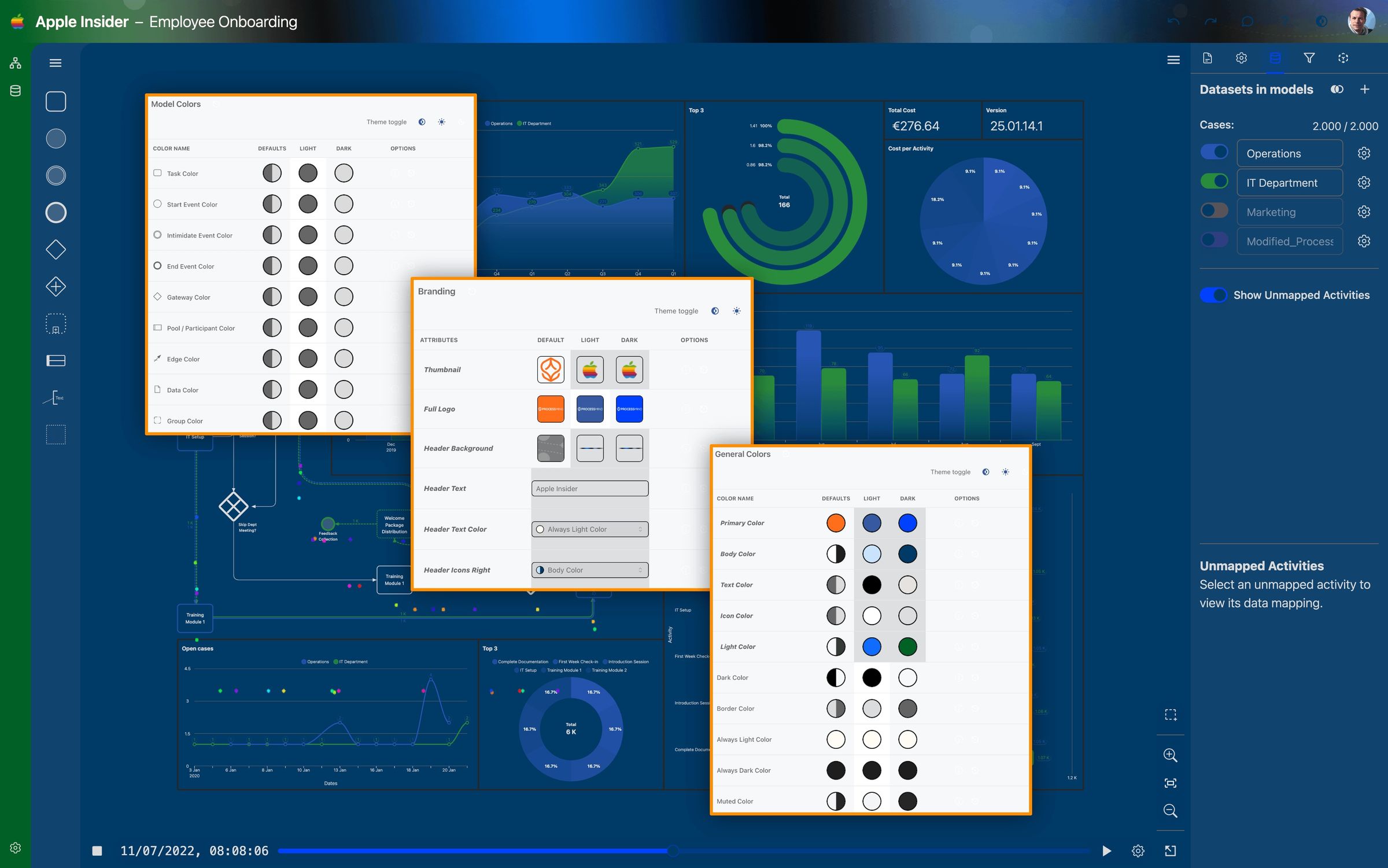Select the Annotation text tool
The image size is (1388, 868).
point(56,397)
